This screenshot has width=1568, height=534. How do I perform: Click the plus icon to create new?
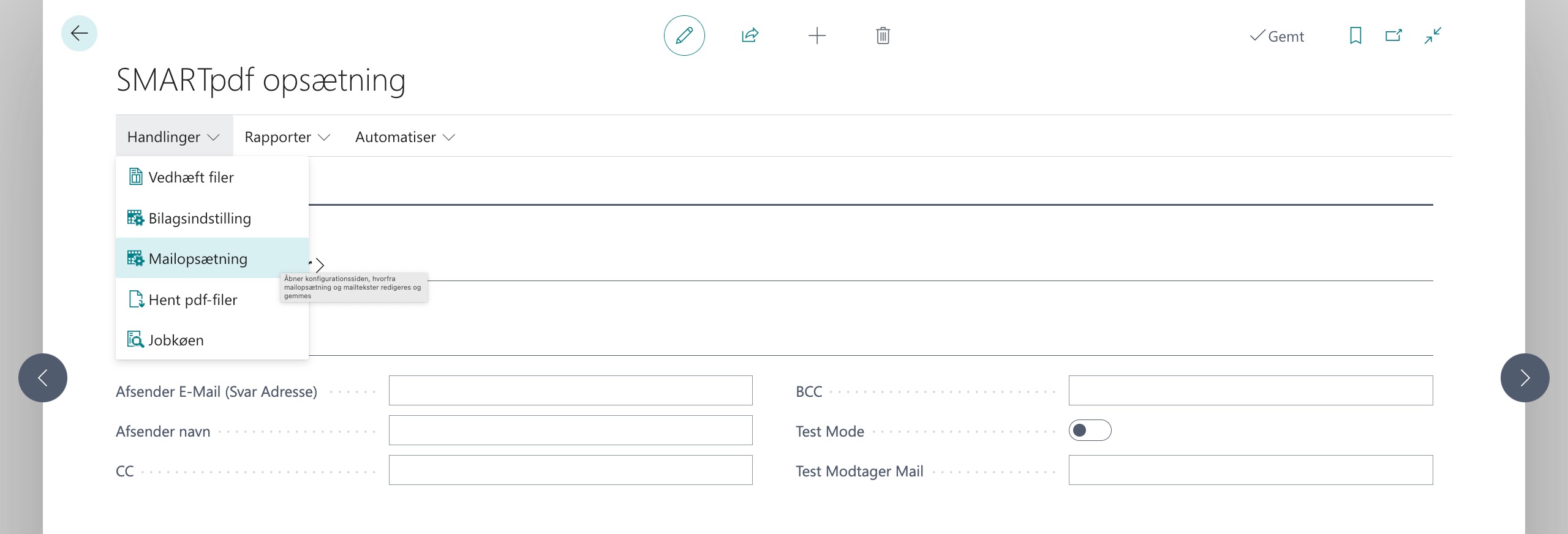[816, 36]
